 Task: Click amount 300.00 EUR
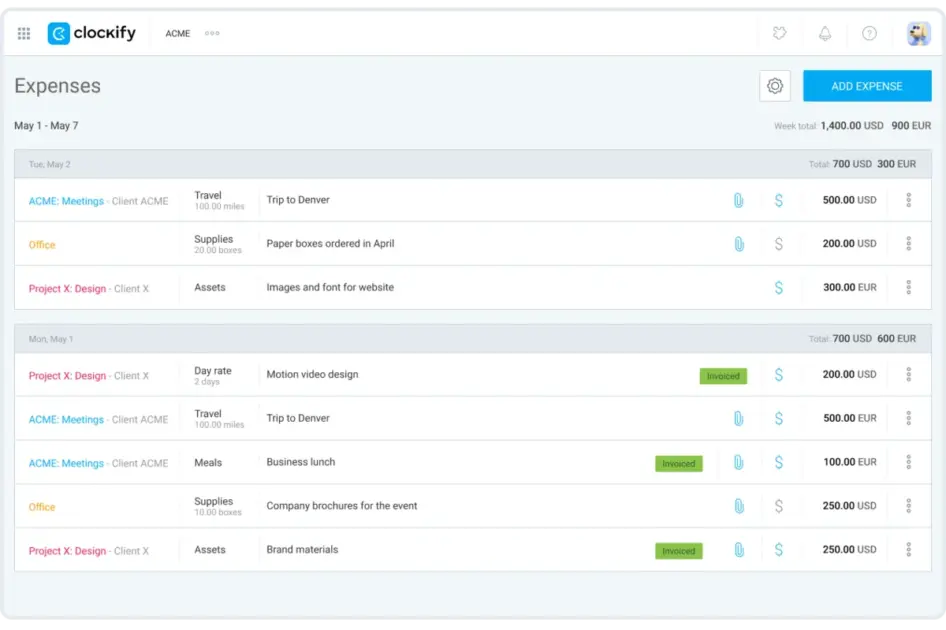(x=849, y=288)
